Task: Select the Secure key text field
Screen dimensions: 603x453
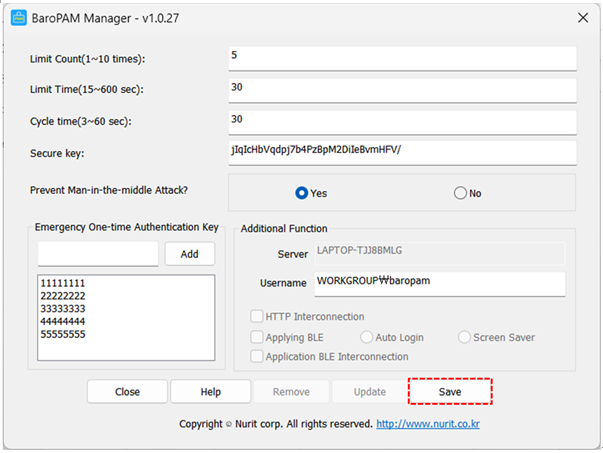Action: (x=402, y=153)
